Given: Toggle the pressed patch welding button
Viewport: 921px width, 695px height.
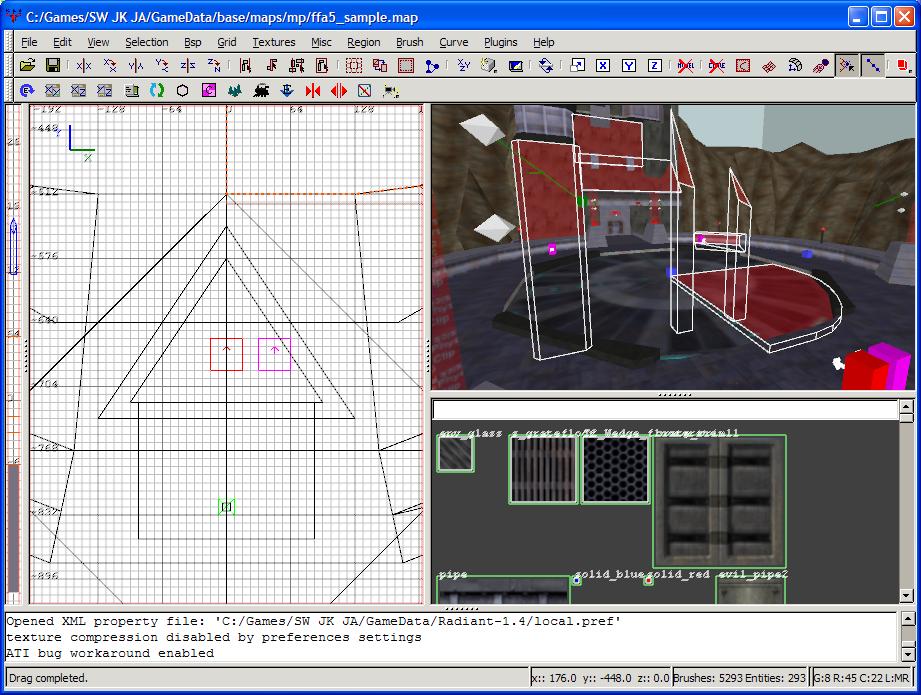Looking at the screenshot, I should [846, 65].
